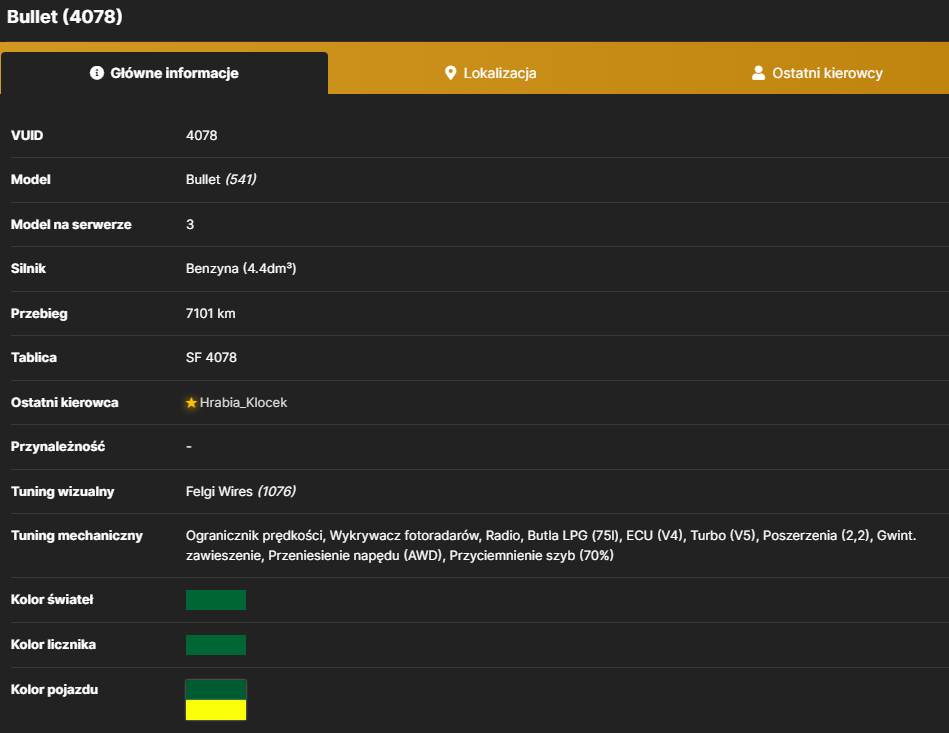
Task: Open the Hrabia_Klocek driver profile link
Action: click(x=243, y=403)
